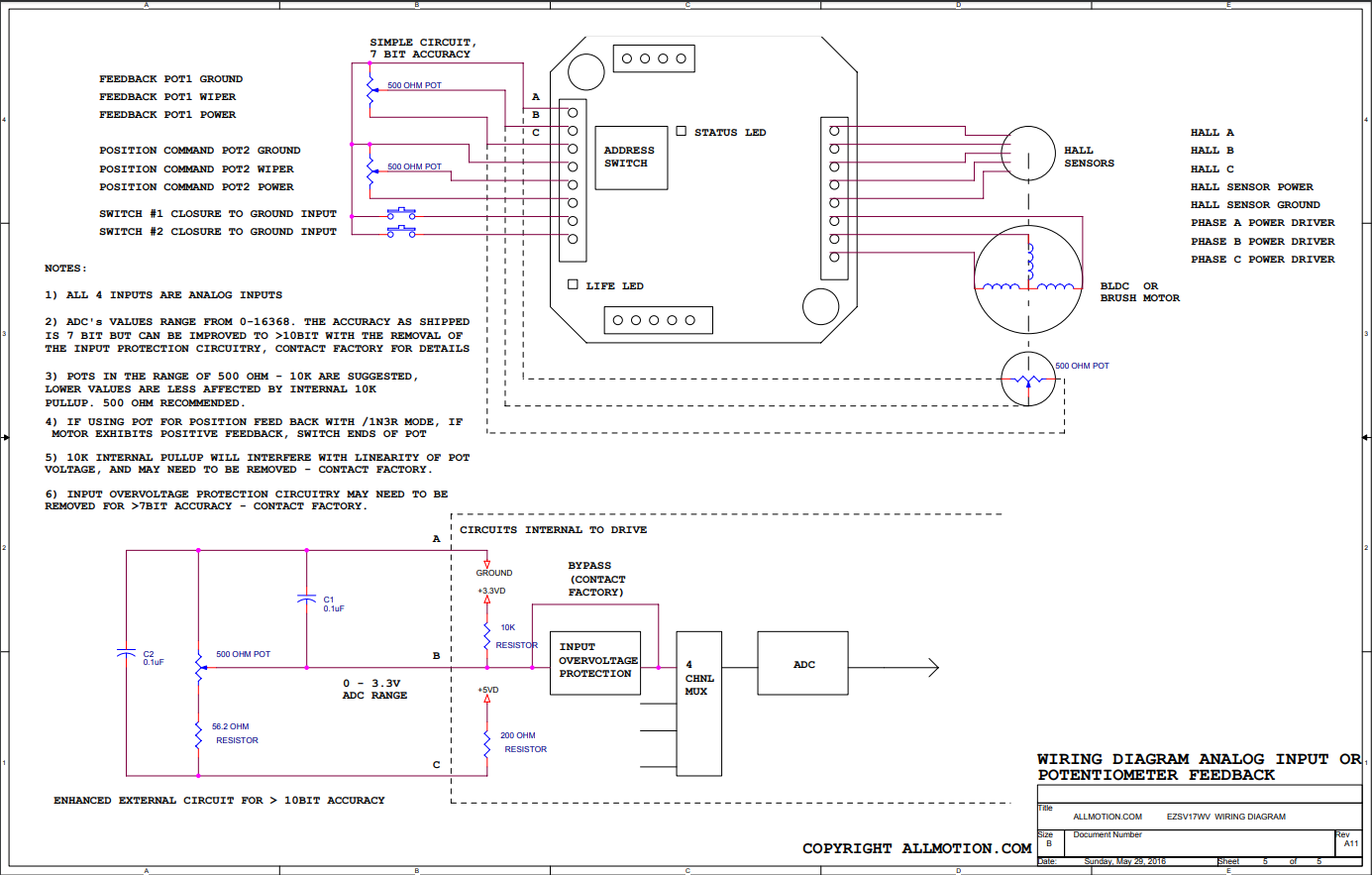Select the BLDC motor winding circle

(1028, 279)
